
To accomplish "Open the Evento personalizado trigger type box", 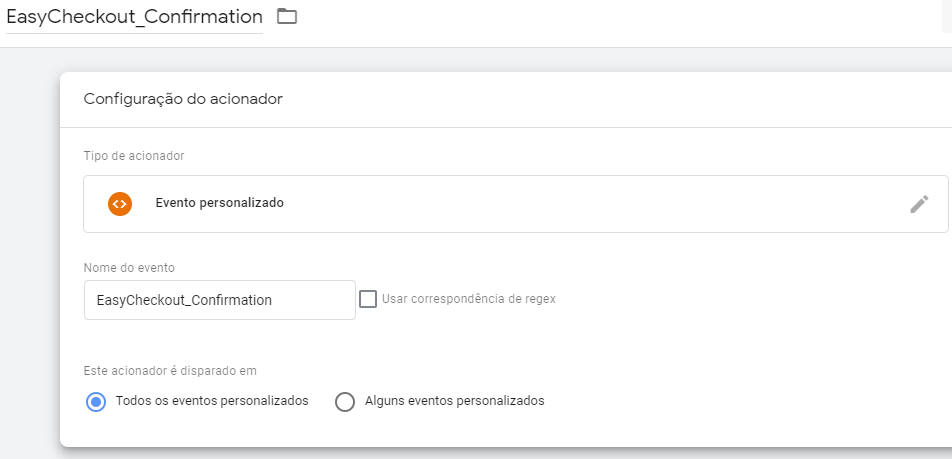I will click(515, 204).
